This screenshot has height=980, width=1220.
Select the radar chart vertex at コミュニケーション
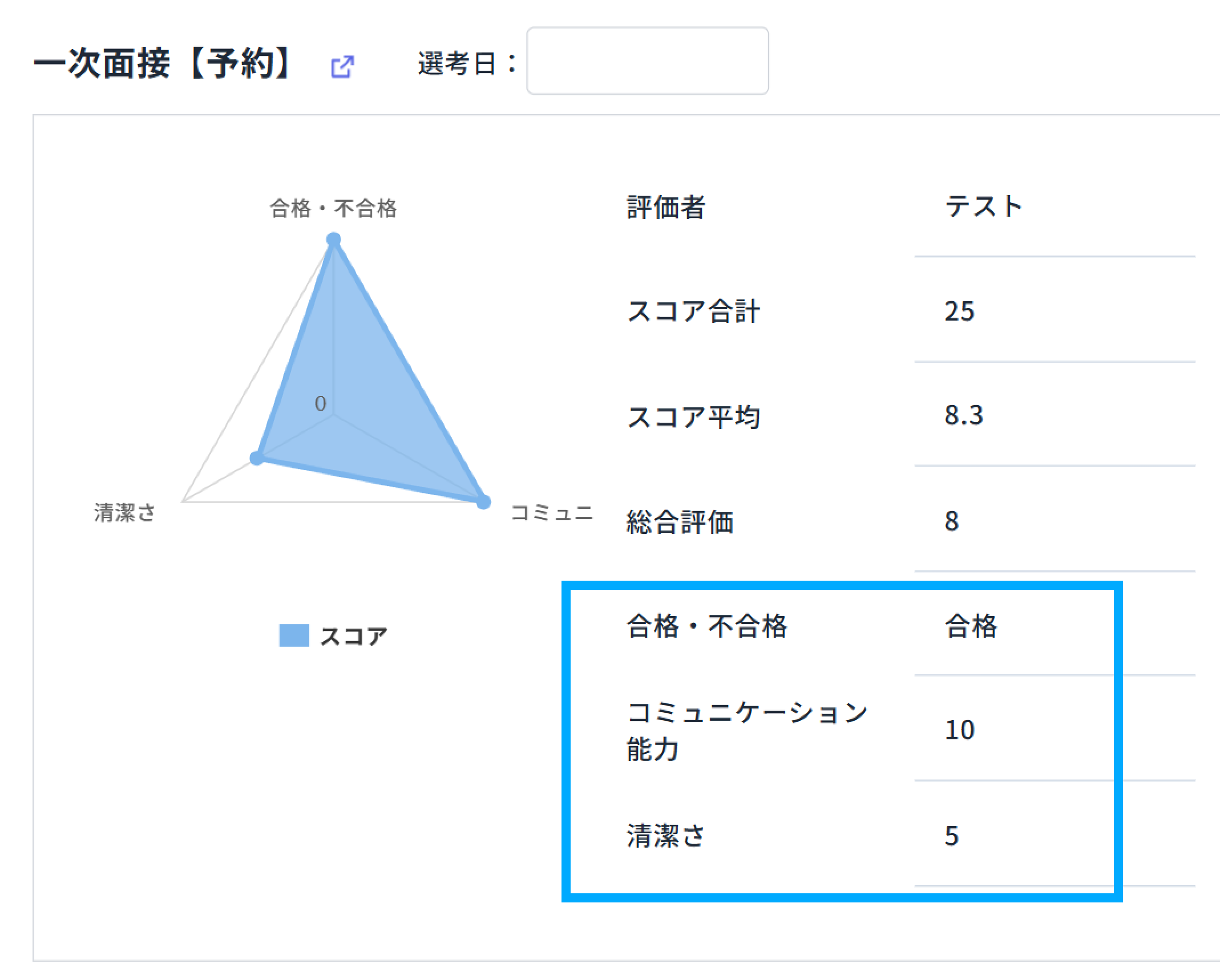click(x=482, y=503)
